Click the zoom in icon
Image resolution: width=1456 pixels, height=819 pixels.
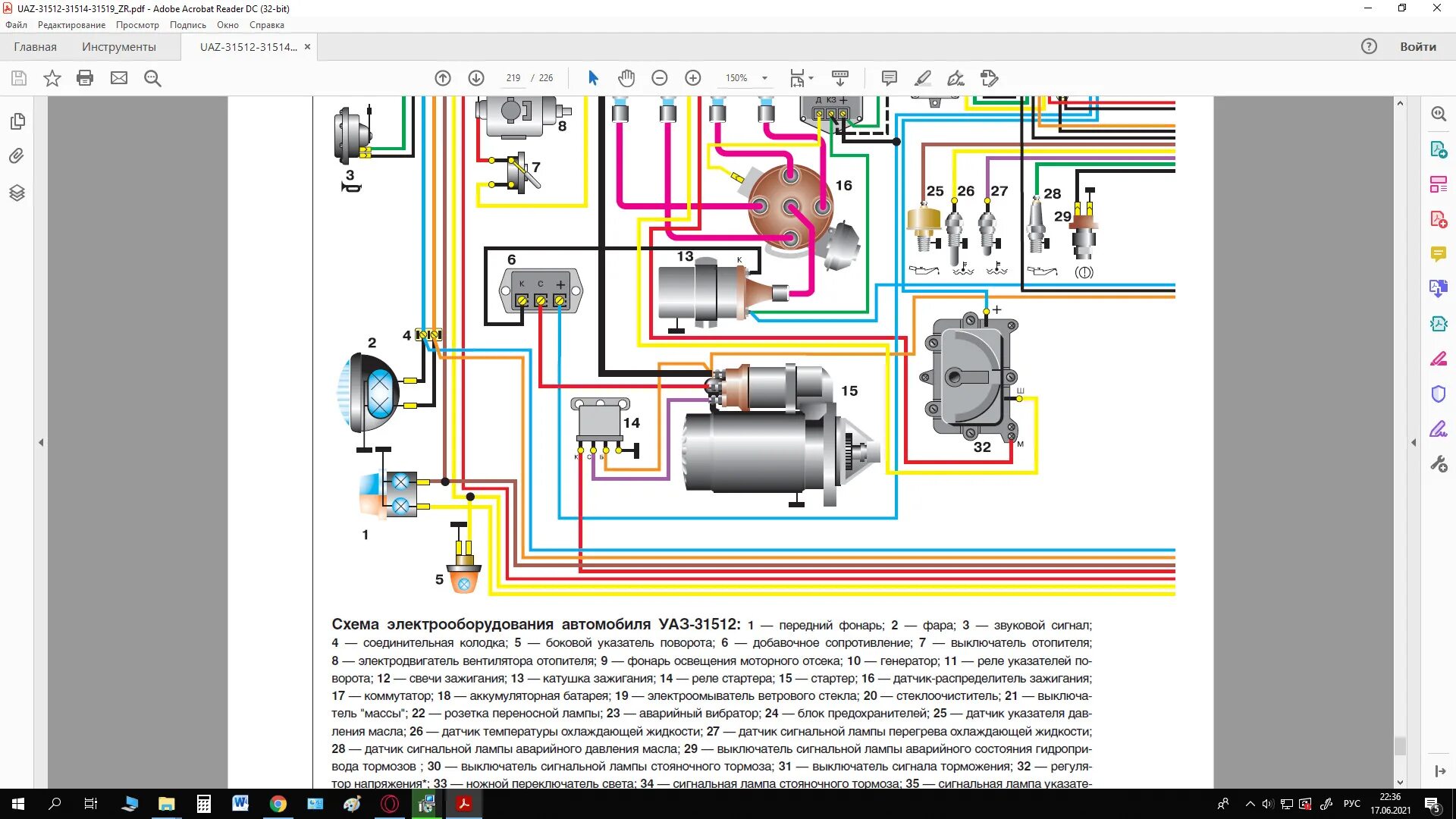693,78
